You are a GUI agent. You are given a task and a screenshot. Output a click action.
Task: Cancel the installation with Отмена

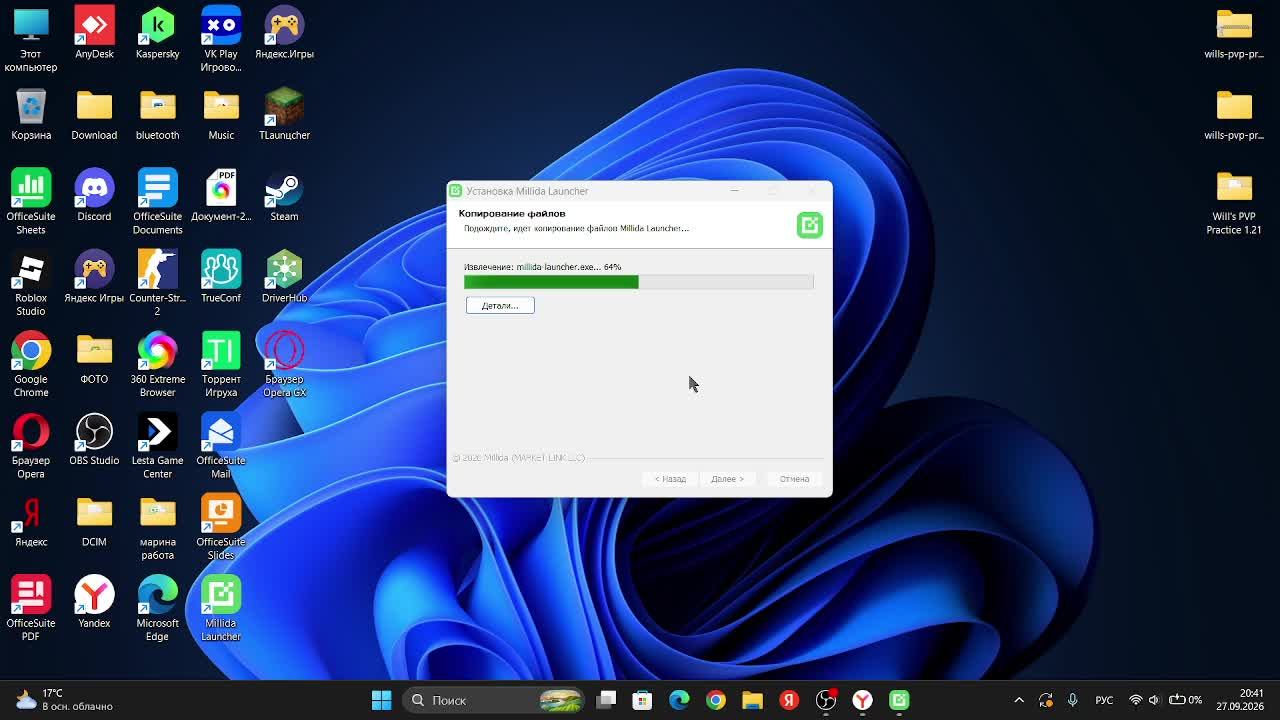pyautogui.click(x=794, y=479)
